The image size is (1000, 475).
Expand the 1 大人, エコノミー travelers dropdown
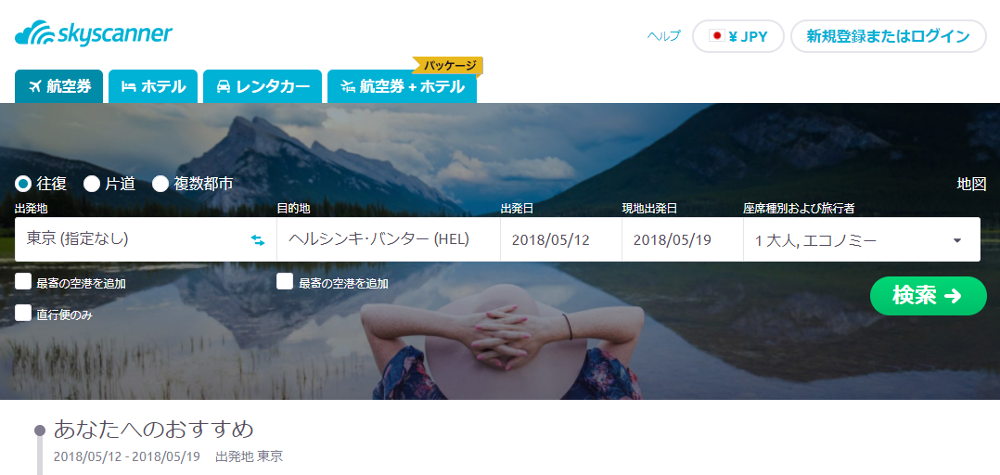(862, 240)
